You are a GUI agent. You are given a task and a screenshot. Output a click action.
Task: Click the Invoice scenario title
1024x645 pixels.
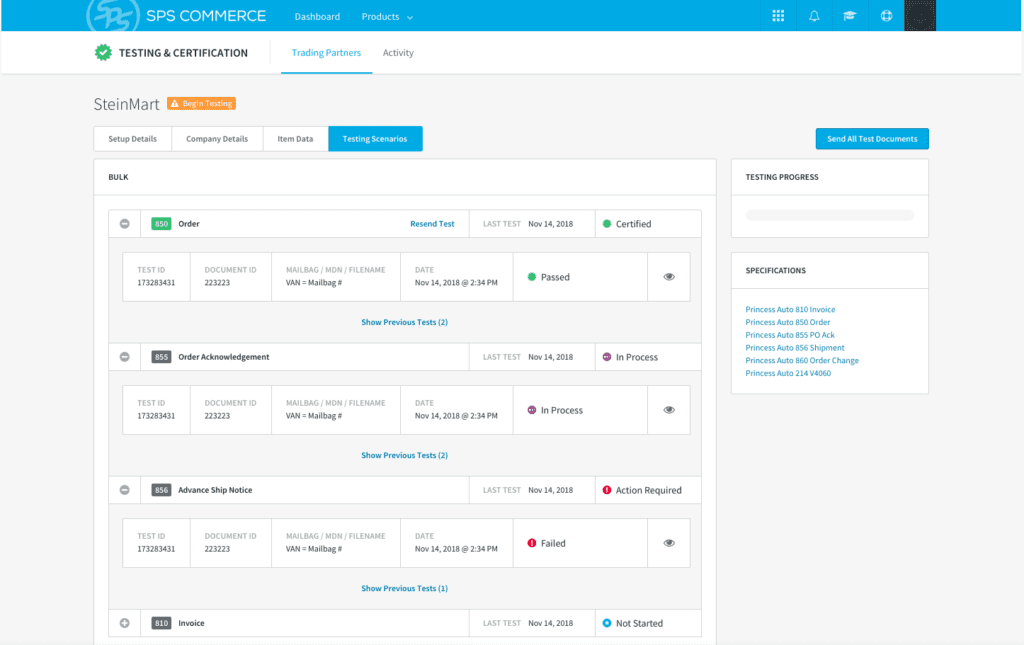[191, 623]
